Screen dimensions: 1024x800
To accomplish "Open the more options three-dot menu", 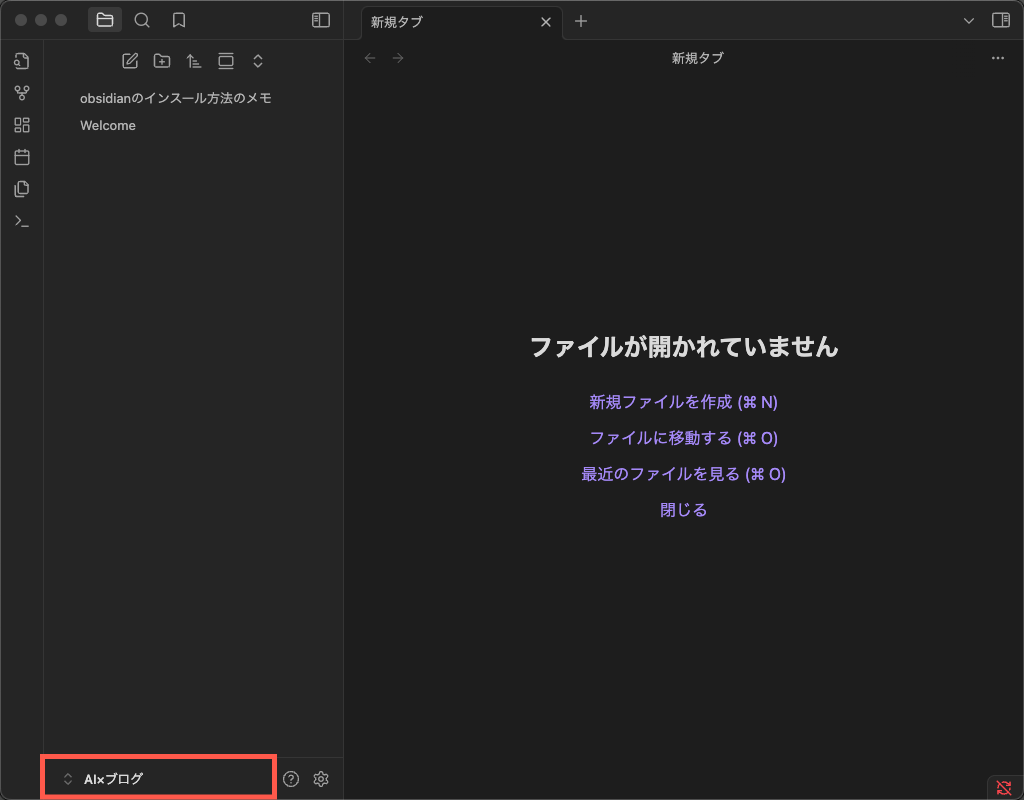I will 998,58.
